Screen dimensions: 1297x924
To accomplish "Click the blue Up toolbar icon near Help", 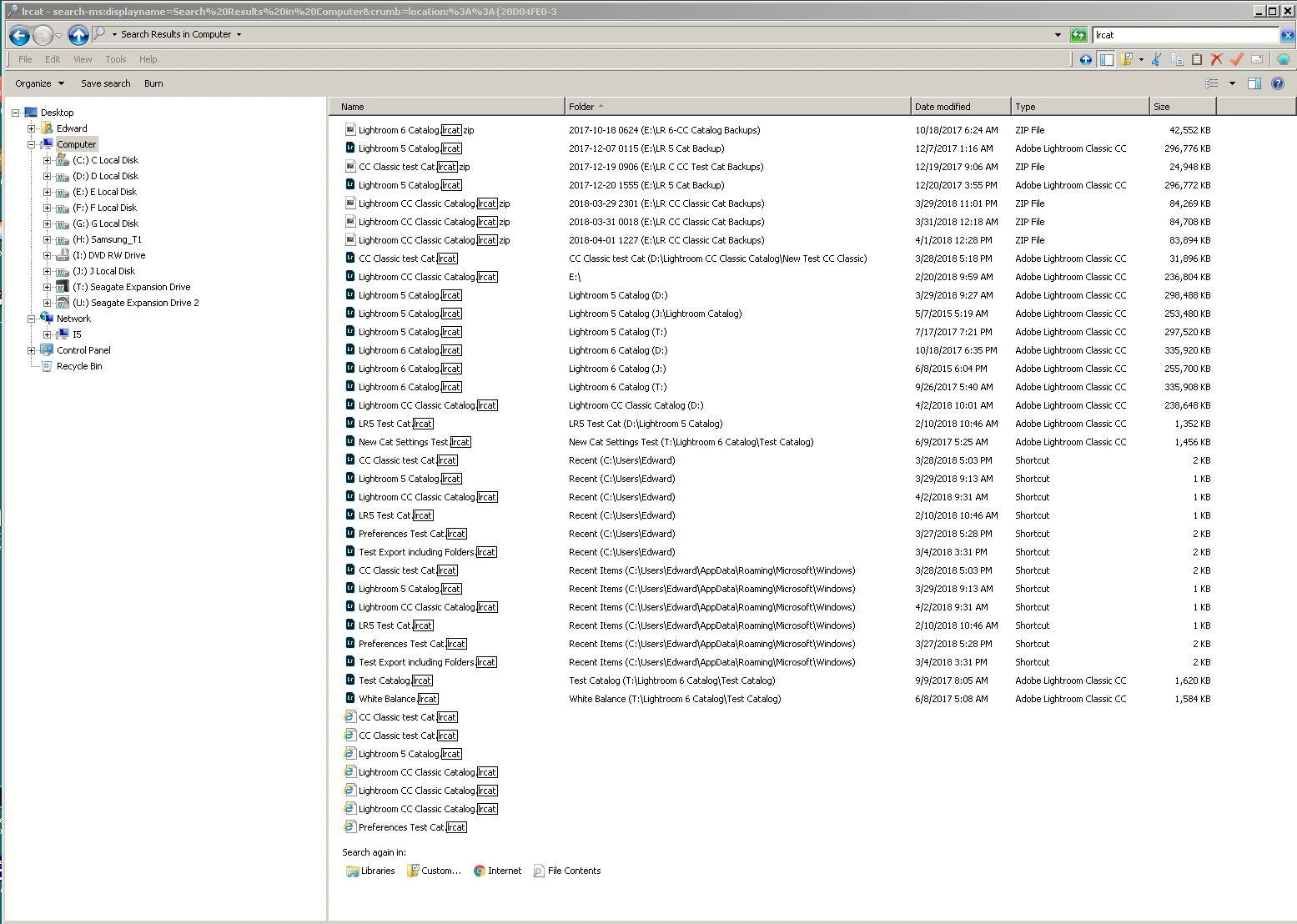I will click(1085, 59).
